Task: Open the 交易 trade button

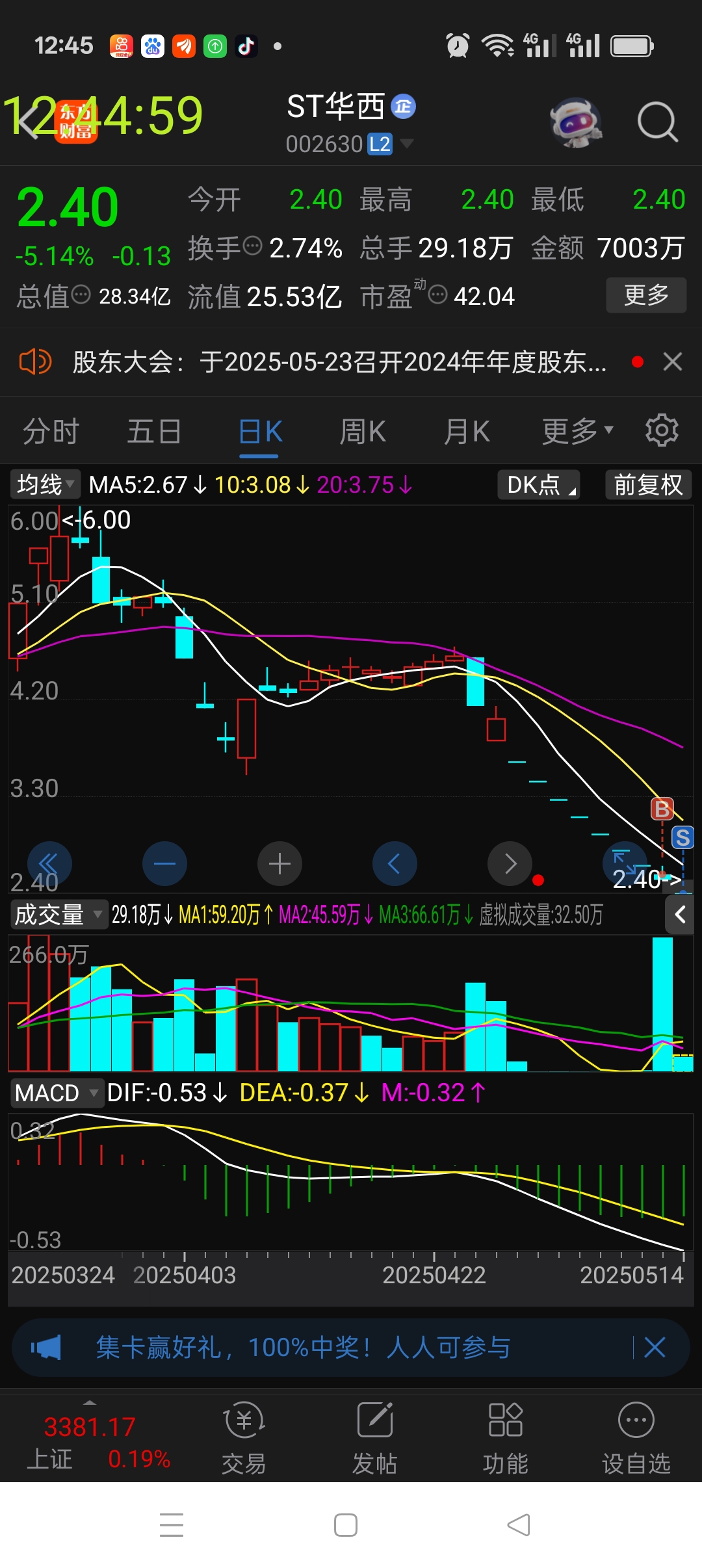Action: click(244, 1438)
